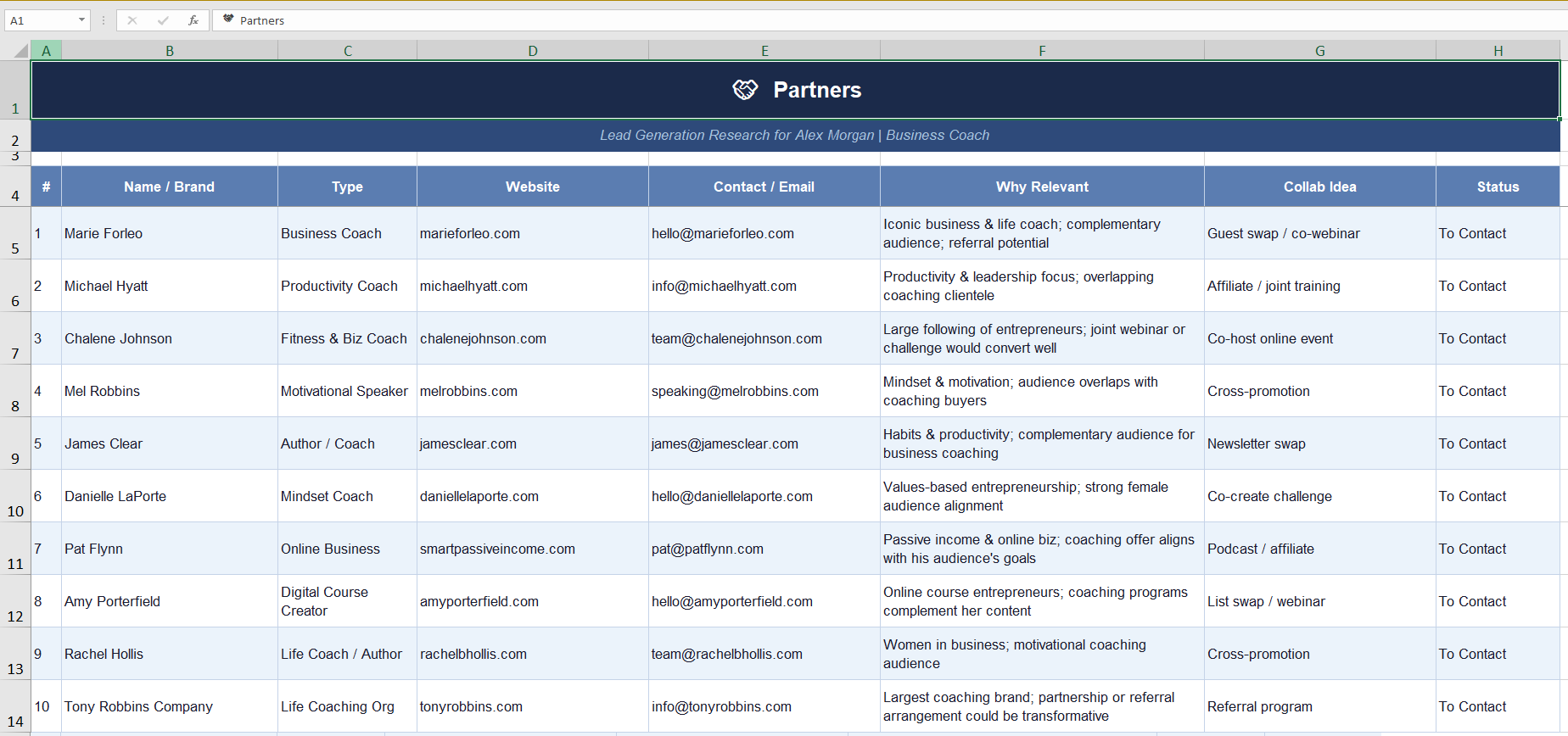Select column A header
Viewport: 1568px width, 736px height.
[x=46, y=51]
